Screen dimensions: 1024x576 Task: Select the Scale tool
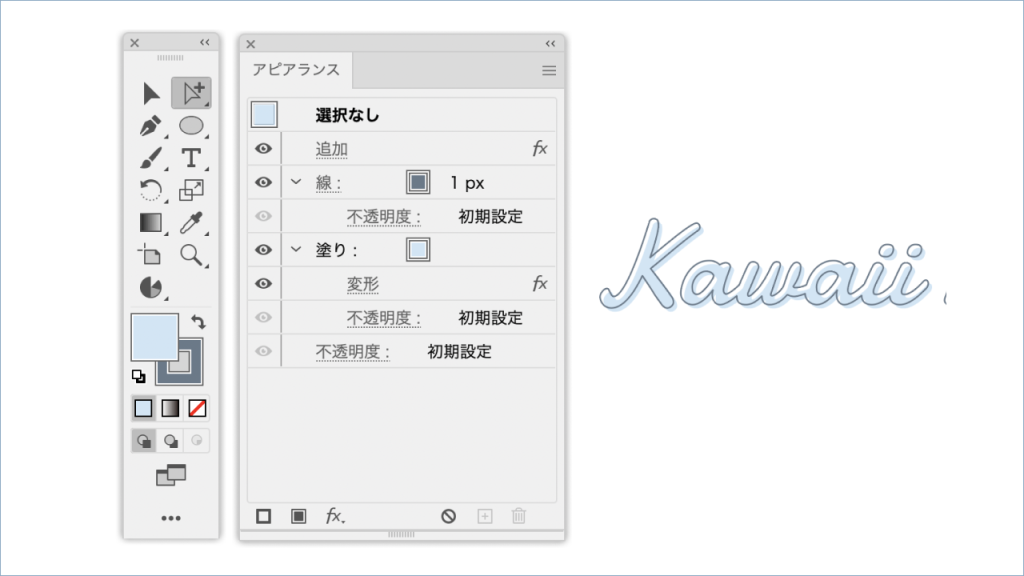pos(191,190)
